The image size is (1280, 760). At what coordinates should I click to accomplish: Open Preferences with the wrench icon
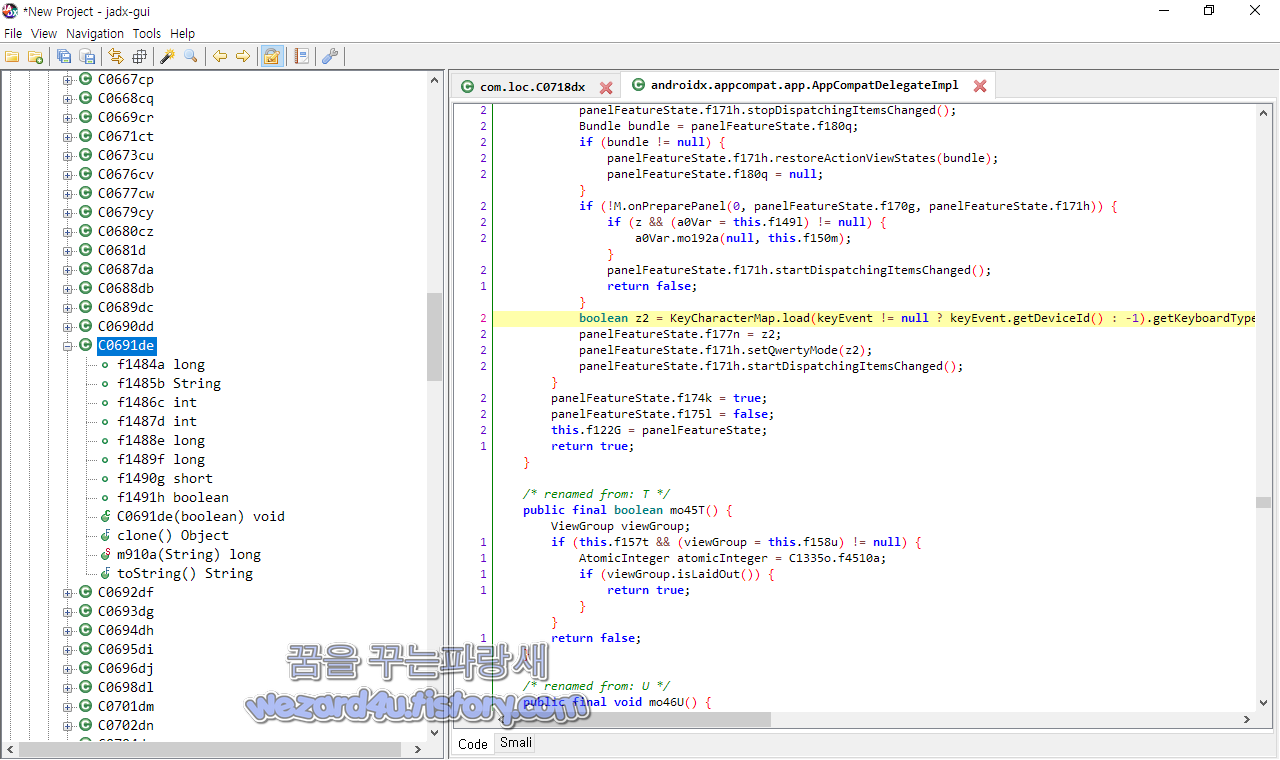tap(329, 56)
